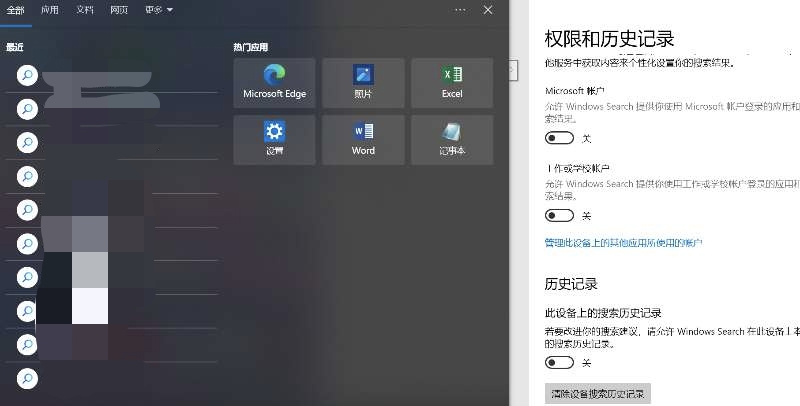Expand the 更多 dropdown filter
Image resolution: width=800 pixels, height=406 pixels.
click(x=159, y=10)
